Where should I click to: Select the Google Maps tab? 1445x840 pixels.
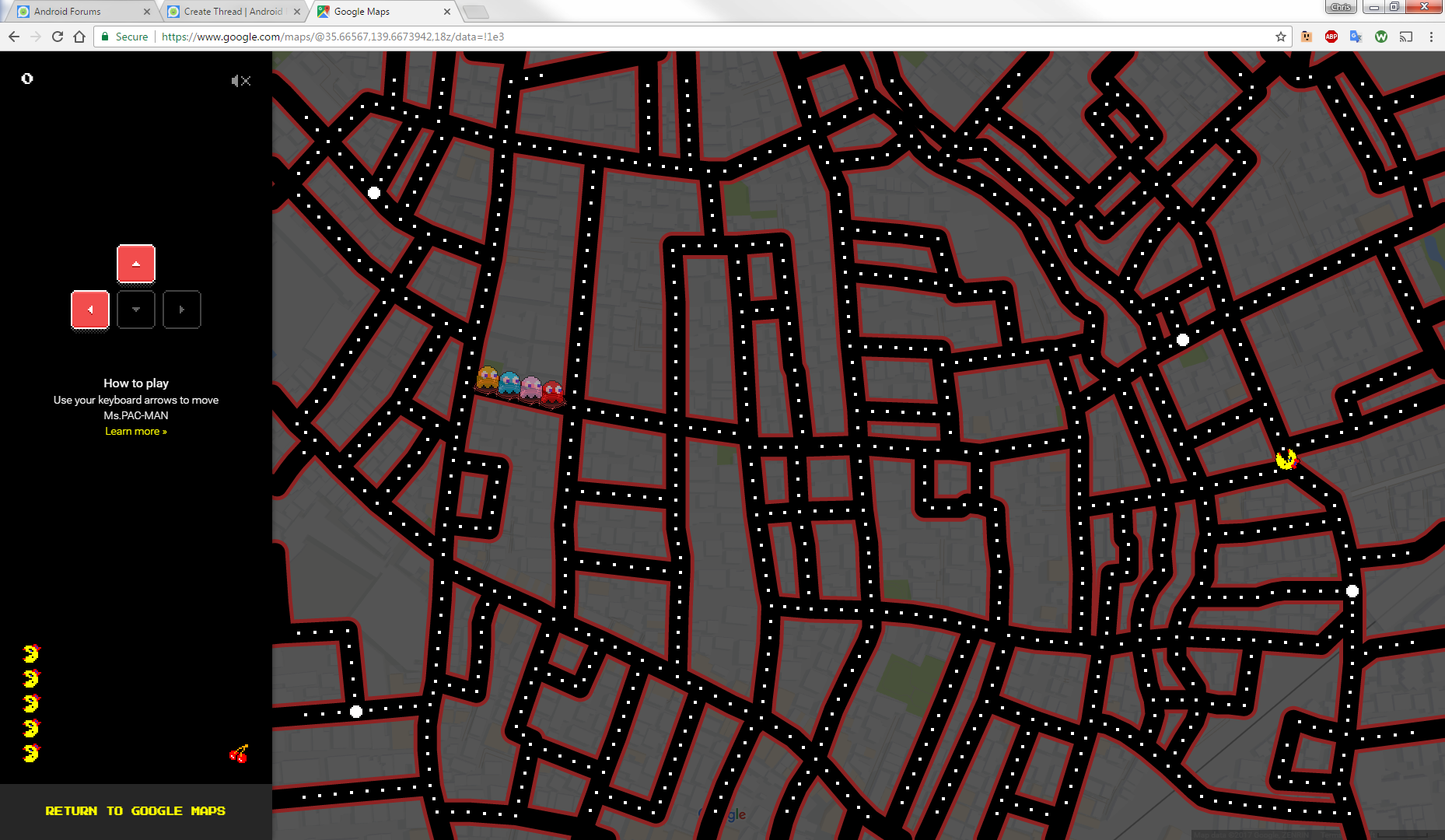[380, 12]
